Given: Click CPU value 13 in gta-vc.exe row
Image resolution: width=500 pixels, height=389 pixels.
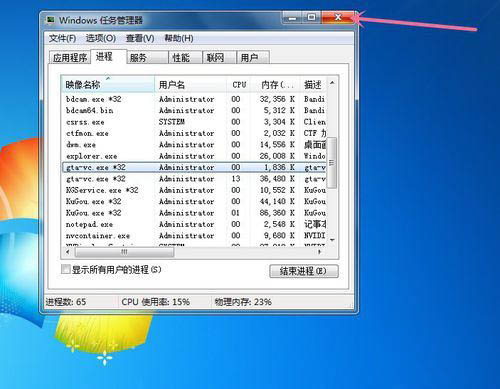Looking at the screenshot, I should click(236, 179).
